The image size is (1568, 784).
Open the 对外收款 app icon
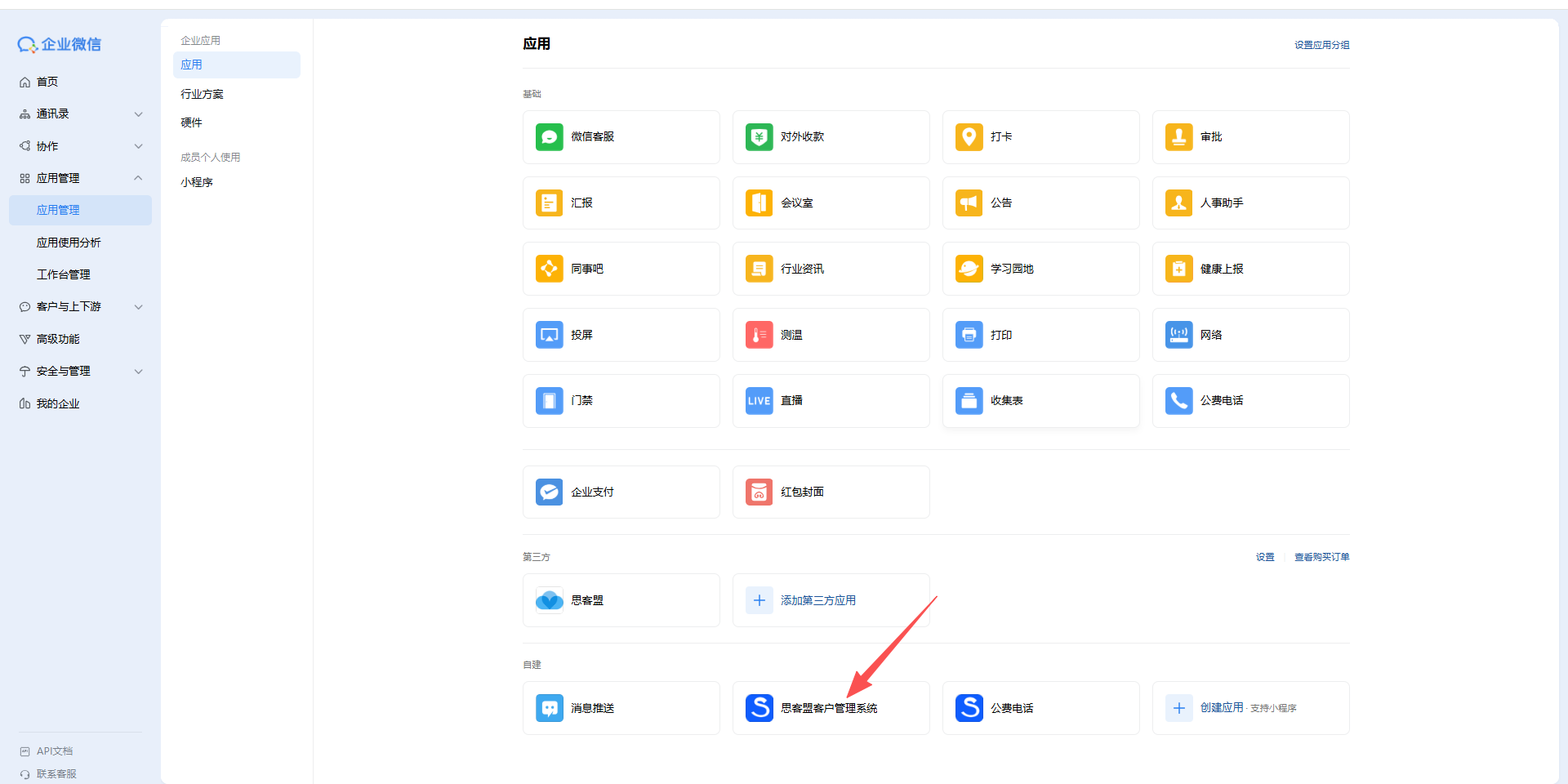(759, 136)
